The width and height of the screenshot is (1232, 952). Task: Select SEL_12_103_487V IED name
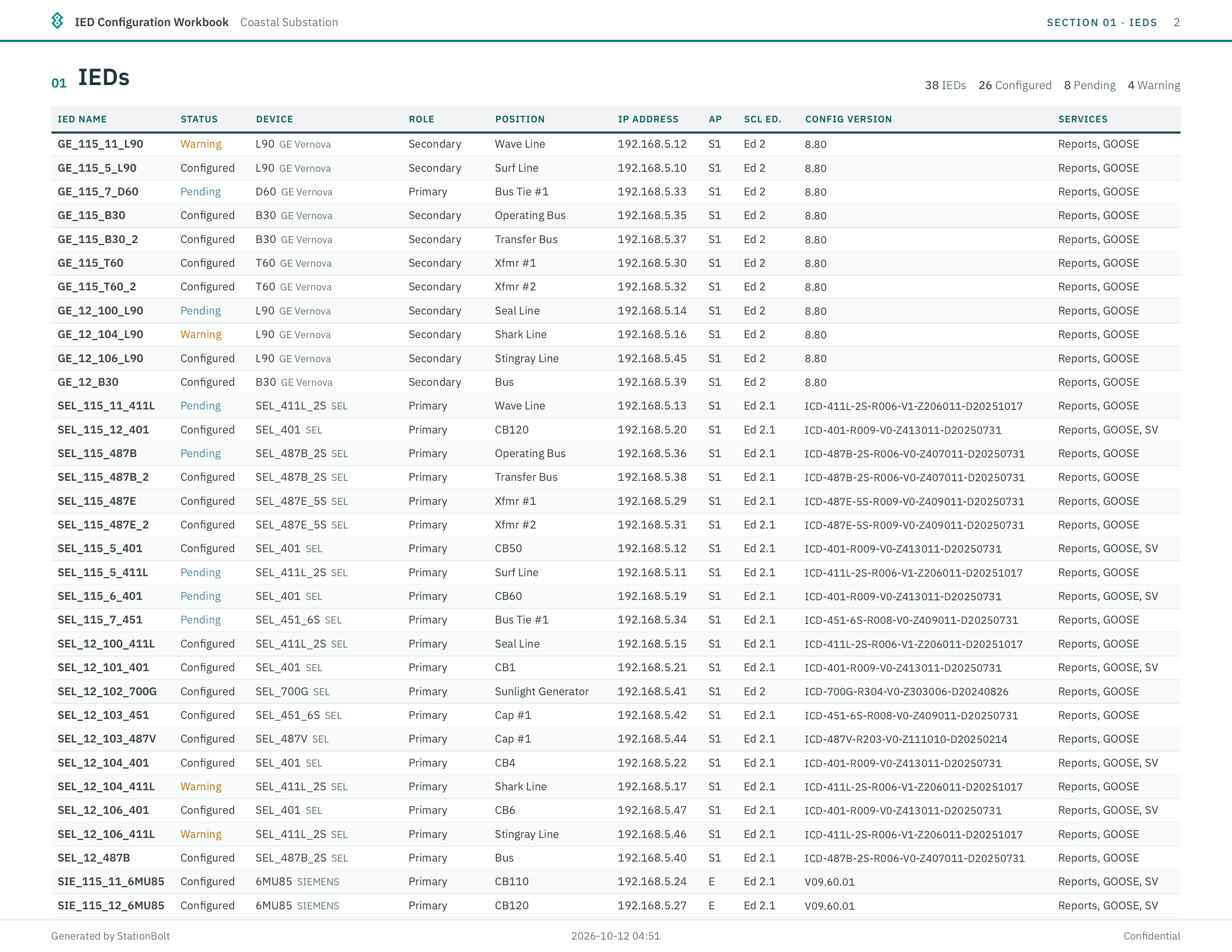click(107, 739)
